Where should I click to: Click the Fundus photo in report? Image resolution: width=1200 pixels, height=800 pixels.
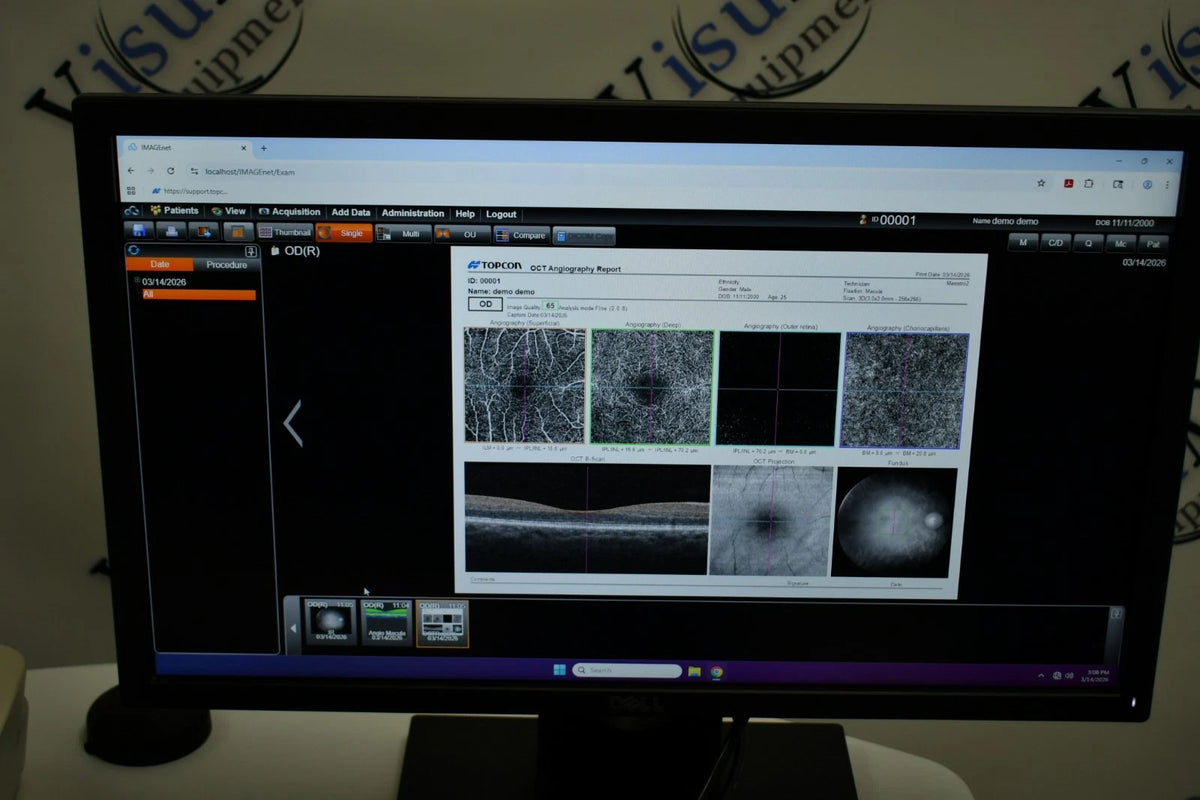894,522
